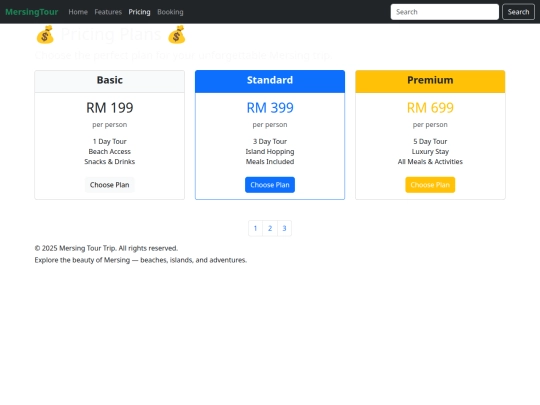Click the Premium card header
540x405 pixels.
(430, 81)
